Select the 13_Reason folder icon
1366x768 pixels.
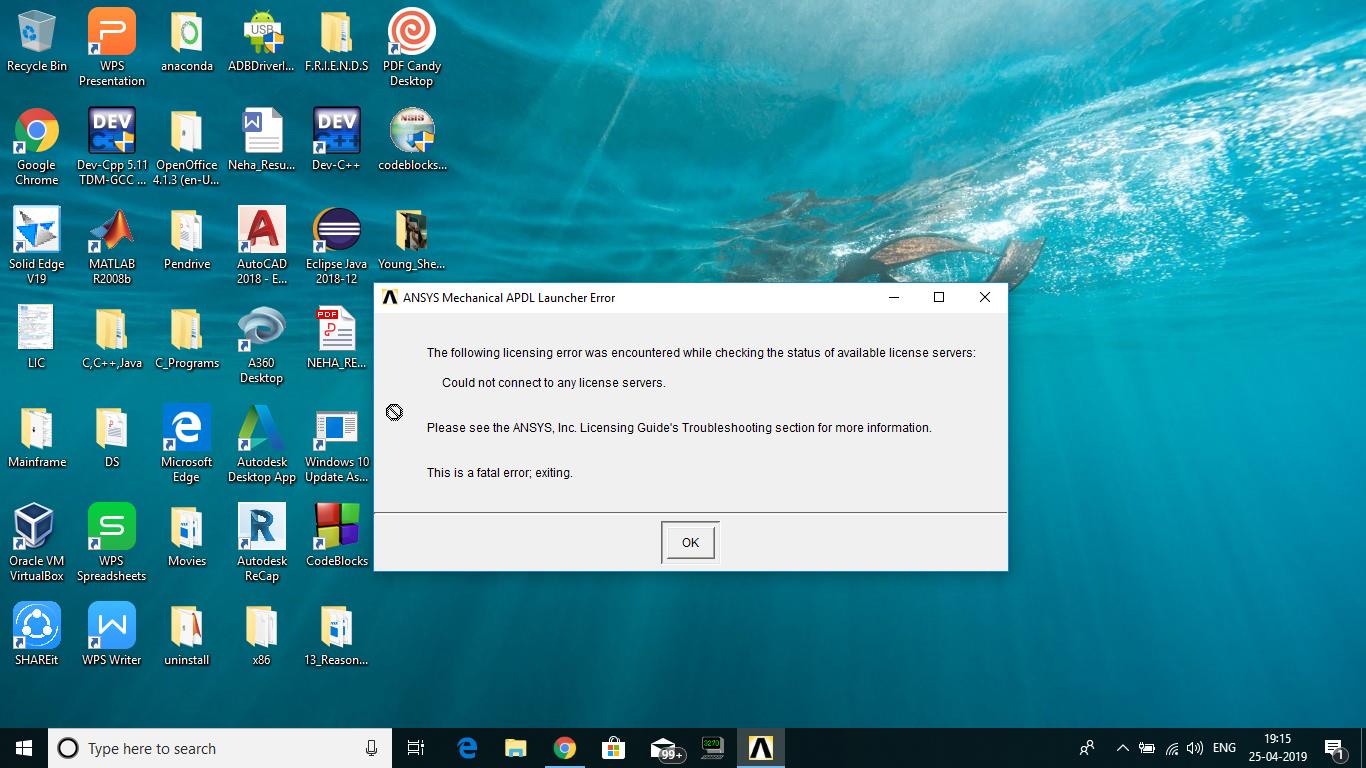coord(337,635)
